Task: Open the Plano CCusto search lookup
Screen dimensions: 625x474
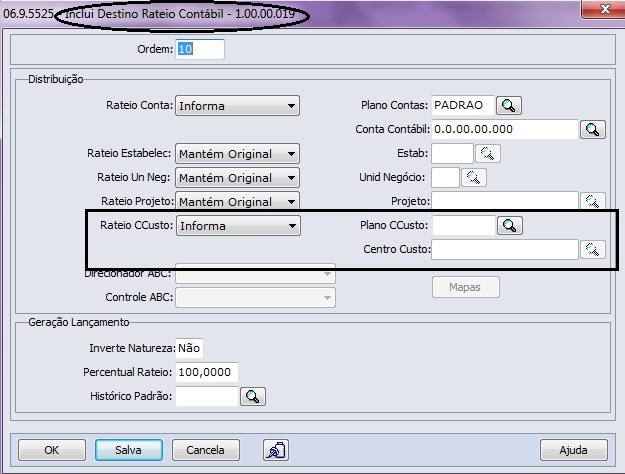Action: coord(510,226)
